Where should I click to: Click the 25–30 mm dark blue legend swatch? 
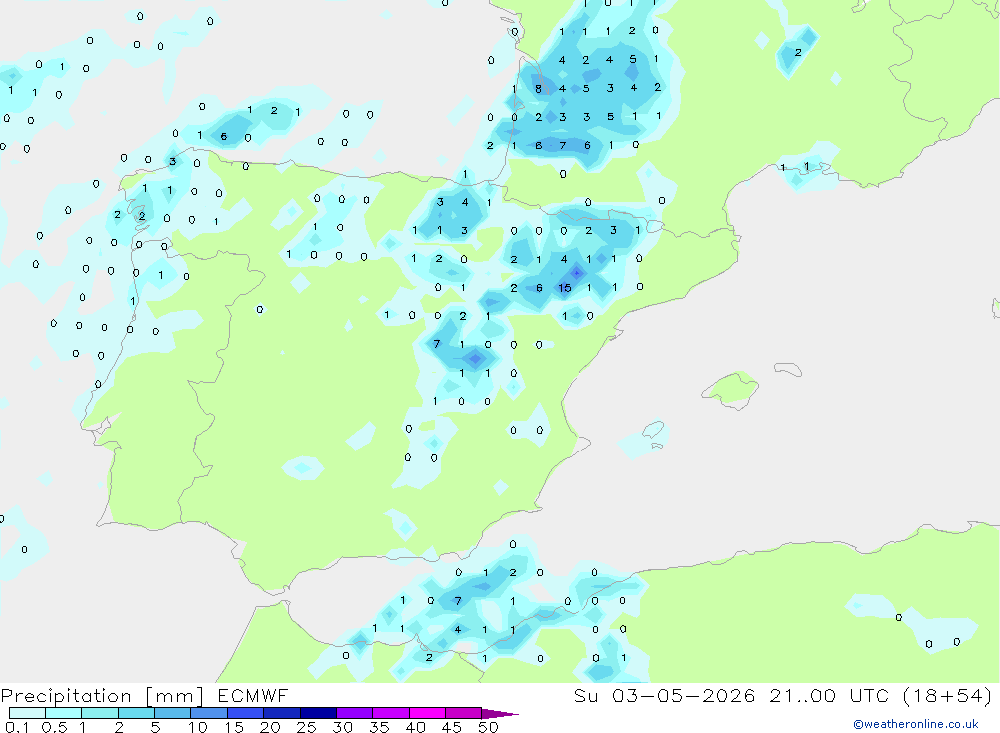[318, 713]
